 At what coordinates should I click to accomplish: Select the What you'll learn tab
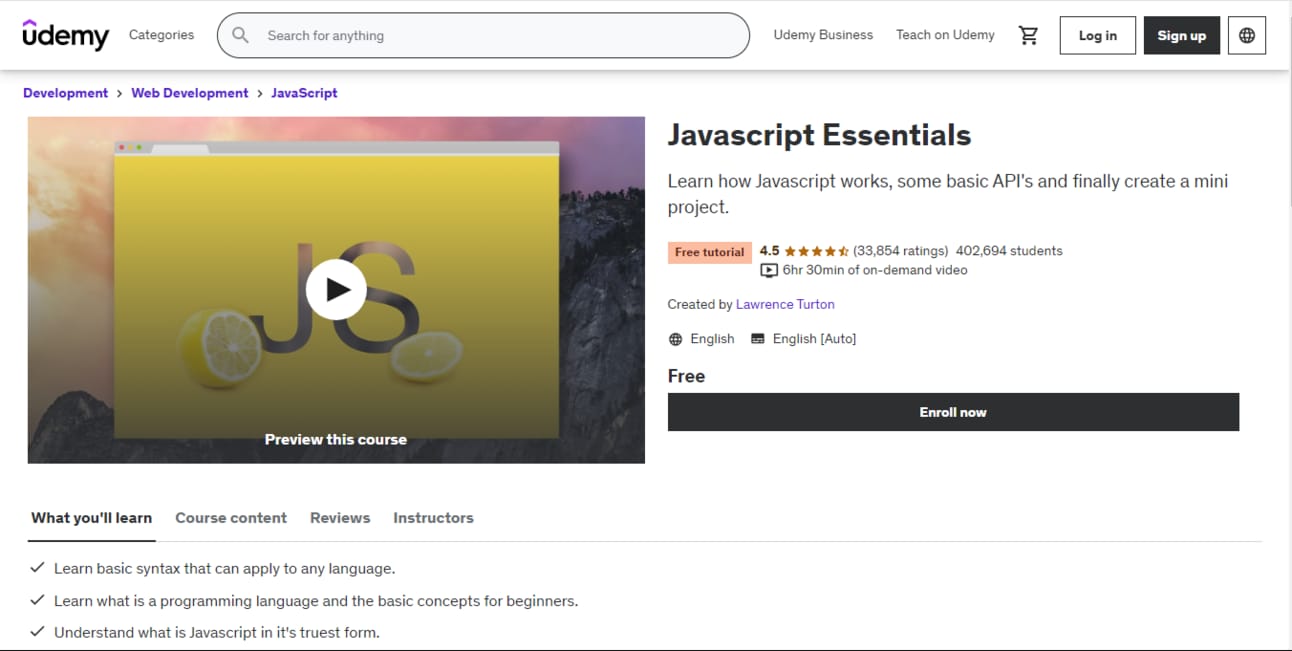pos(91,518)
